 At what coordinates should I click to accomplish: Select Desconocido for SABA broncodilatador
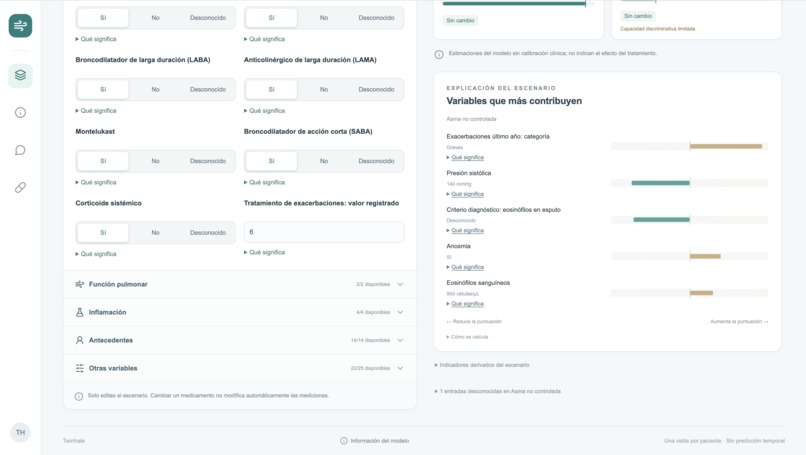pyautogui.click(x=376, y=161)
